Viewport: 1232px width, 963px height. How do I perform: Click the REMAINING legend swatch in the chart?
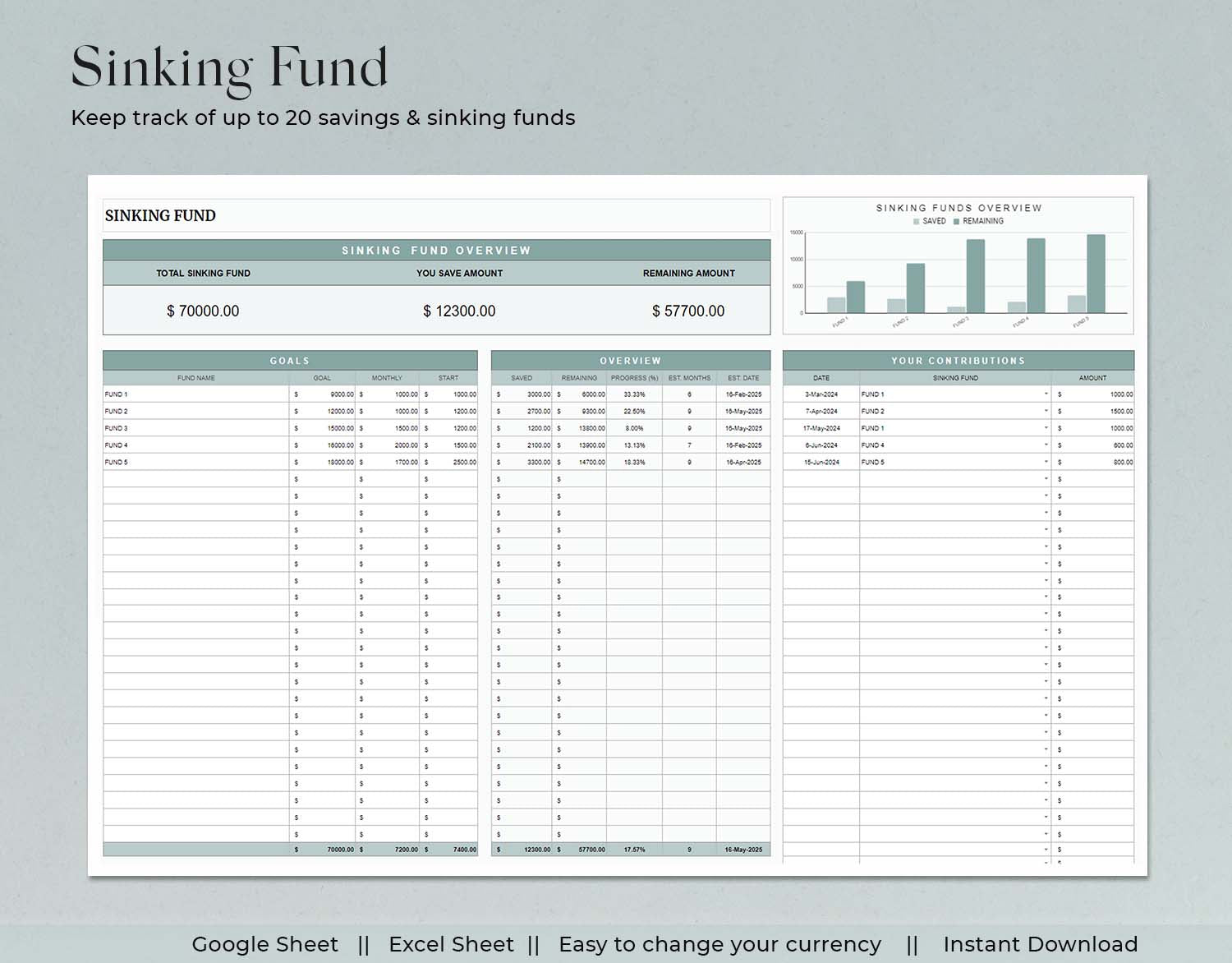956,221
